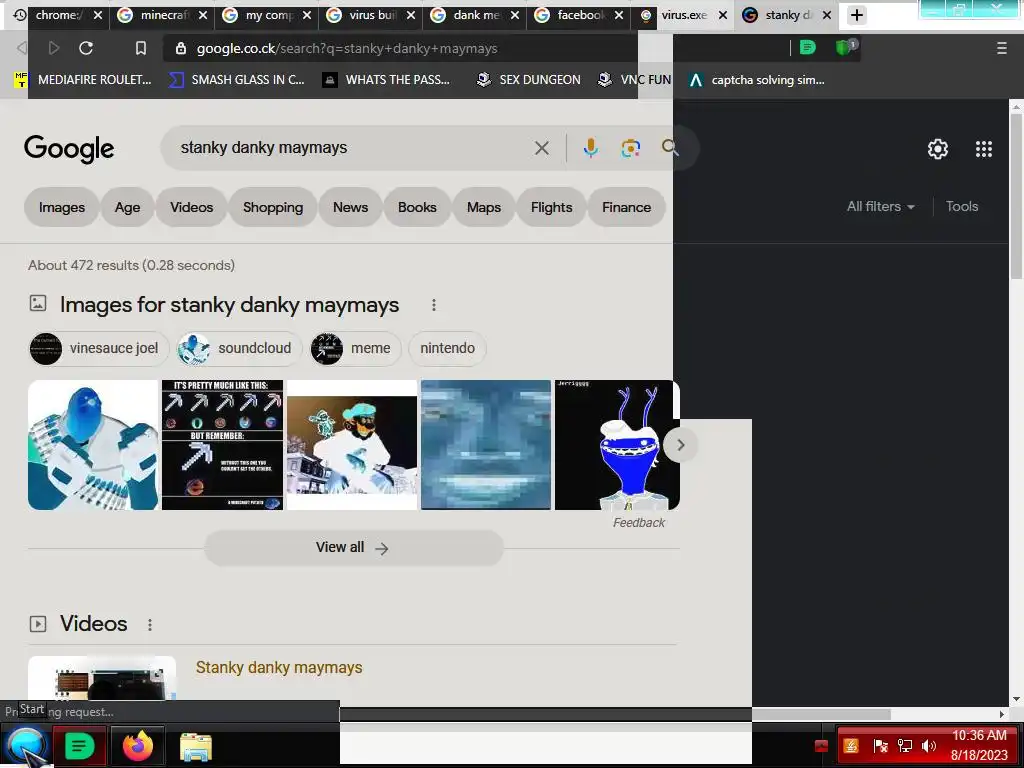Open more options next to Images heading
Image resolution: width=1024 pixels, height=768 pixels.
434,305
